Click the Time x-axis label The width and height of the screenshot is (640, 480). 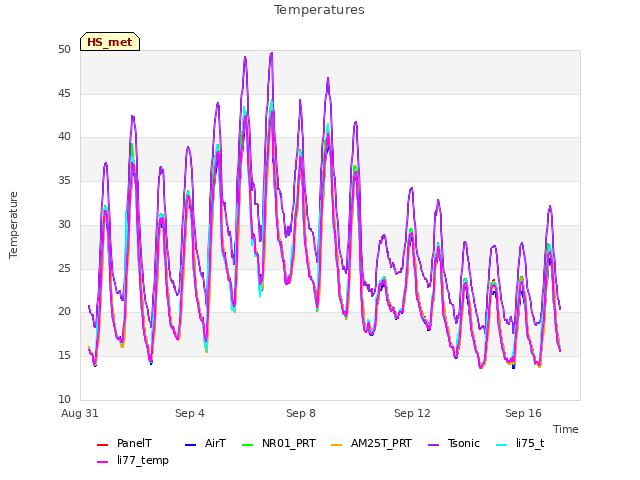coord(566,429)
